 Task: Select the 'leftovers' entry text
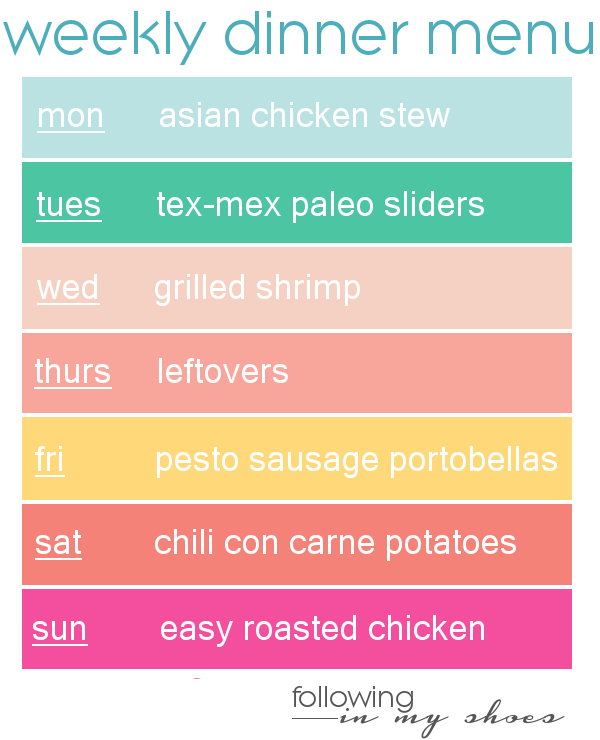[x=222, y=371]
